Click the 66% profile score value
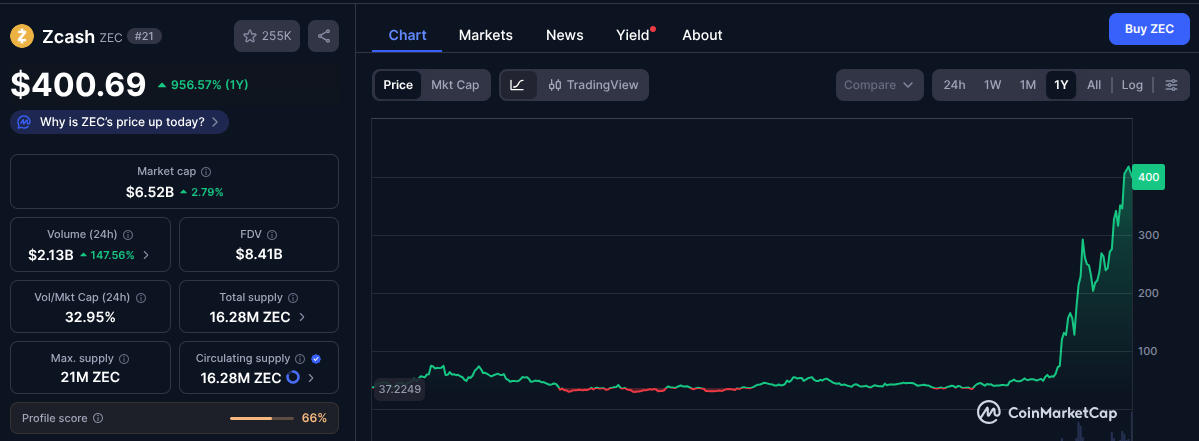 tap(314, 418)
